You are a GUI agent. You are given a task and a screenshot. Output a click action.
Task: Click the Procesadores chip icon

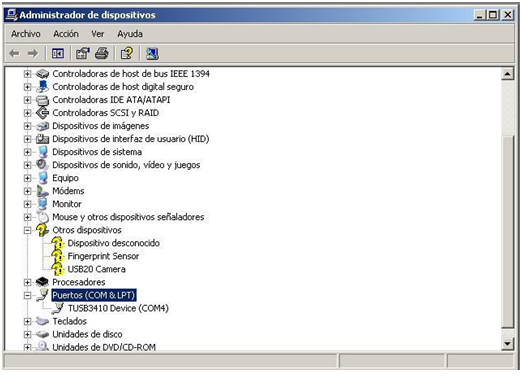(42, 282)
